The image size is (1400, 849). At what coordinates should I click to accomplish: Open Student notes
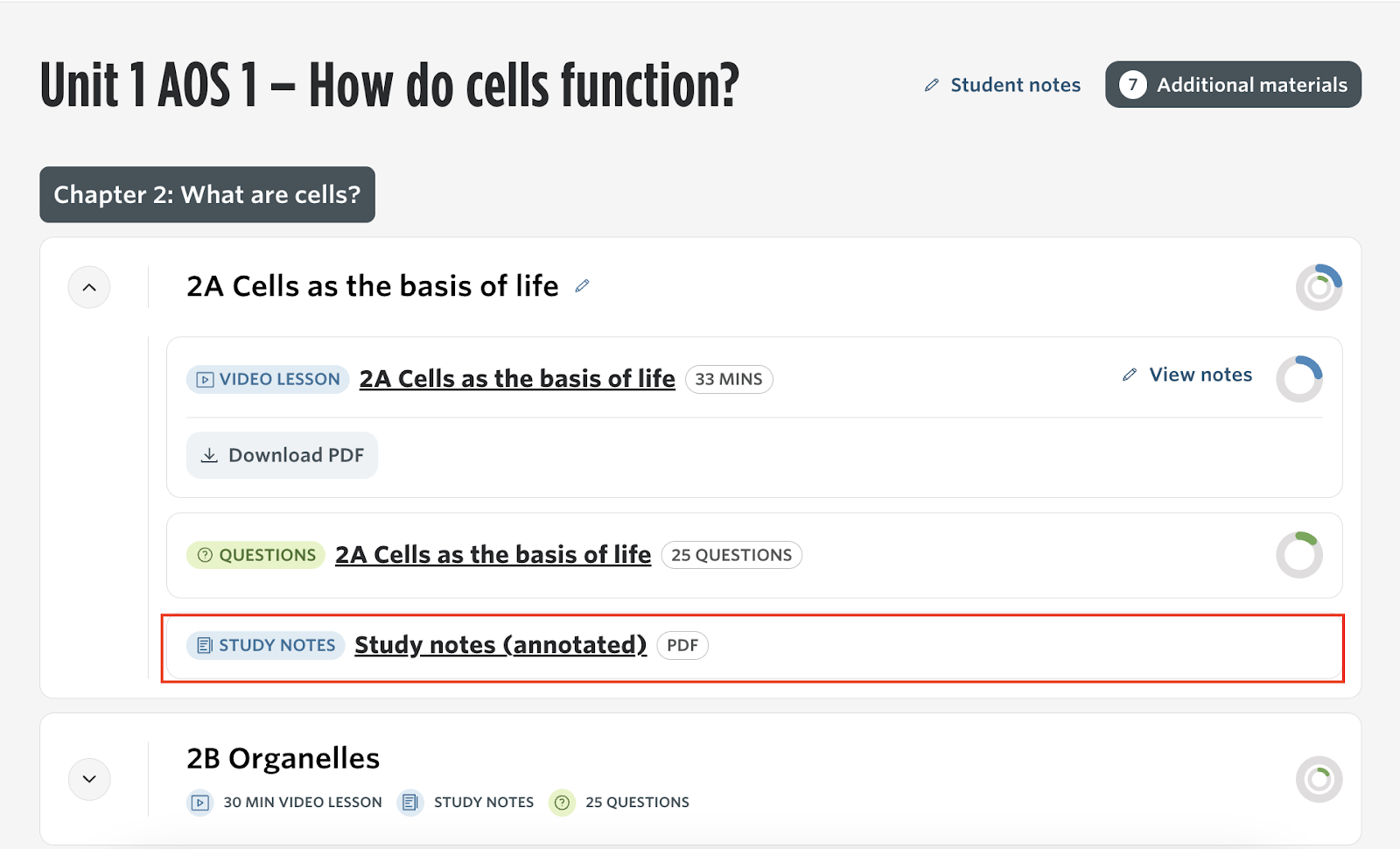click(1015, 85)
